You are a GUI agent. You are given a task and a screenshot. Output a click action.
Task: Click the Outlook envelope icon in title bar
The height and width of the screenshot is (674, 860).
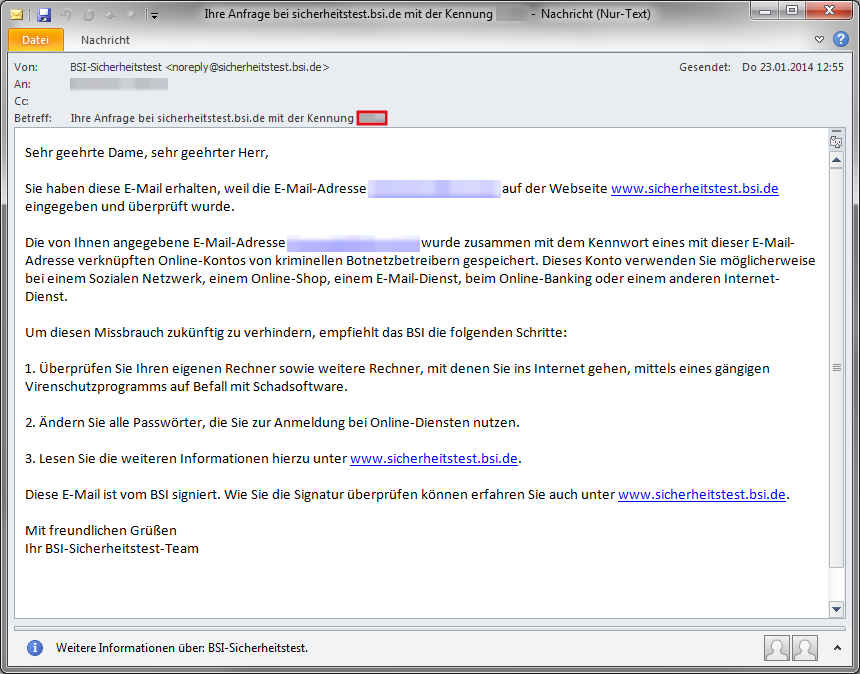[17, 15]
